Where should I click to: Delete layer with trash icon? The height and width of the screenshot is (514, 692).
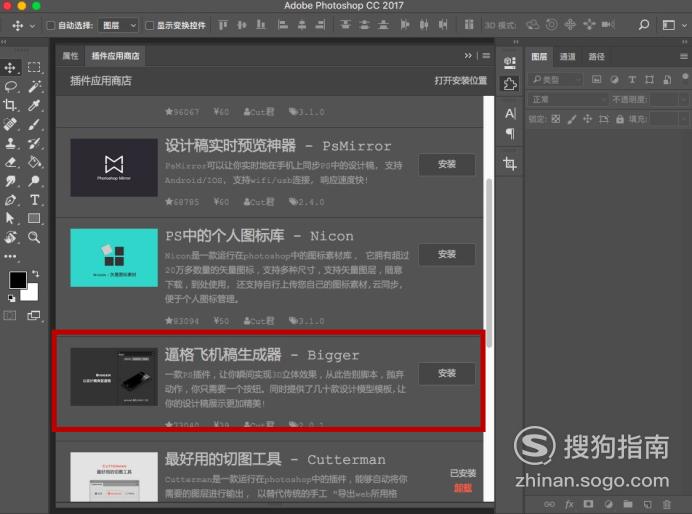click(x=667, y=504)
